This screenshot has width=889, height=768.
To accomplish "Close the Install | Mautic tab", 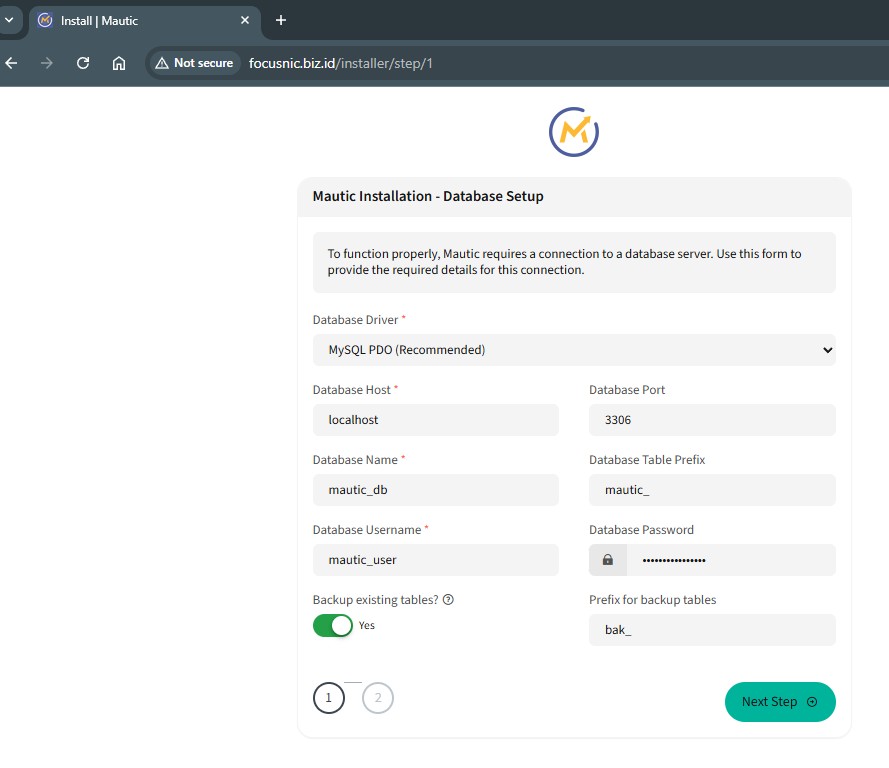I will [x=245, y=20].
